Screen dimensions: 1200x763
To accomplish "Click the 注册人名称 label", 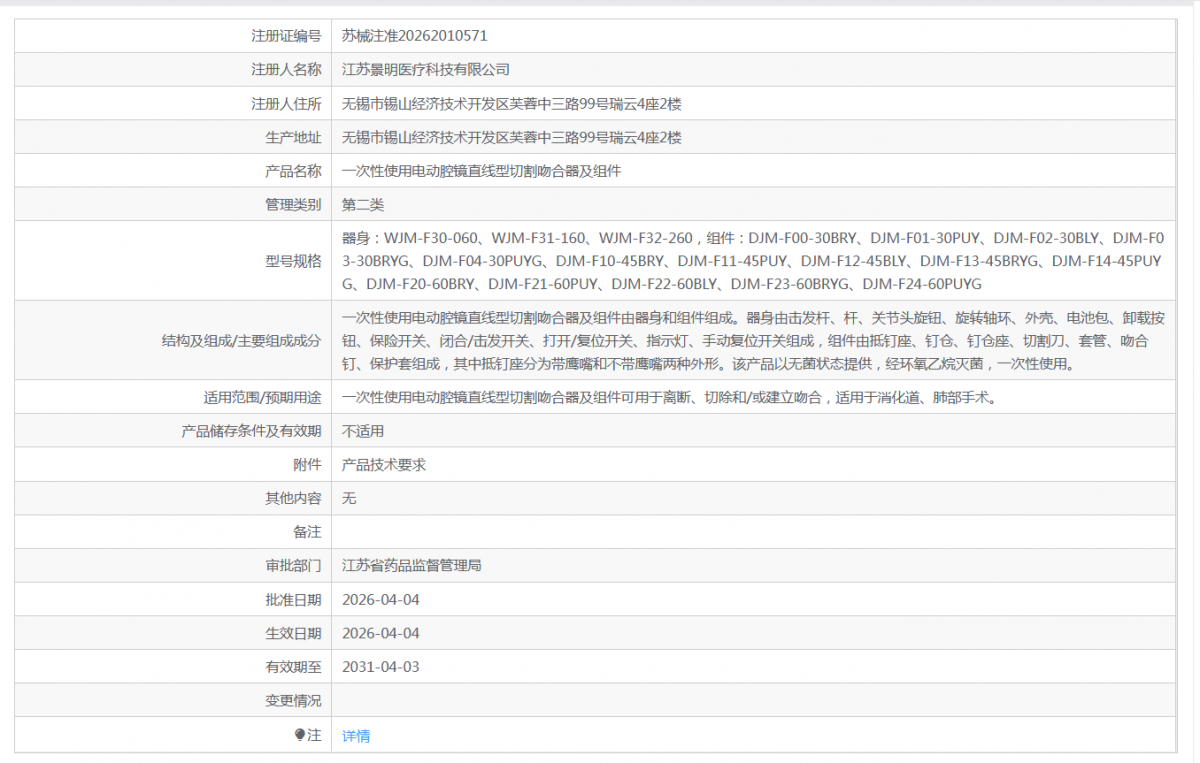I will point(286,70).
